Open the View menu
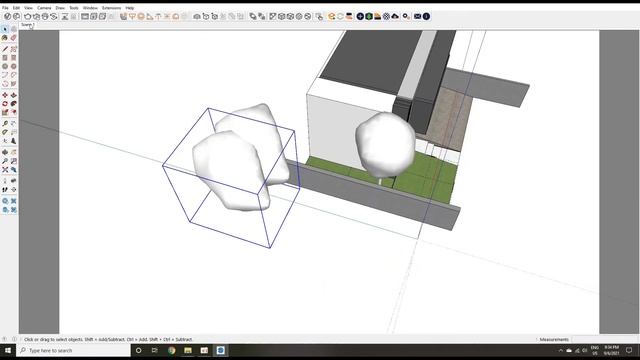This screenshot has height=360, width=640. [x=28, y=8]
